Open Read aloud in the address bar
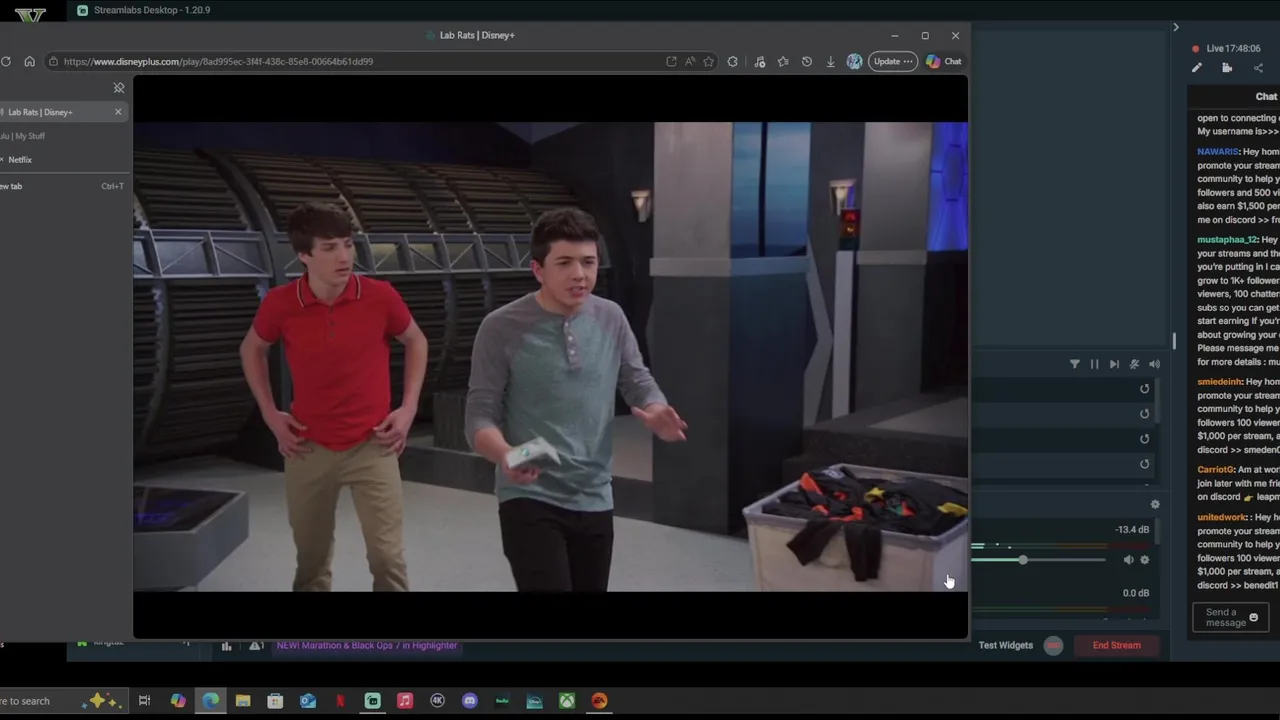This screenshot has width=1280, height=720. tap(690, 61)
